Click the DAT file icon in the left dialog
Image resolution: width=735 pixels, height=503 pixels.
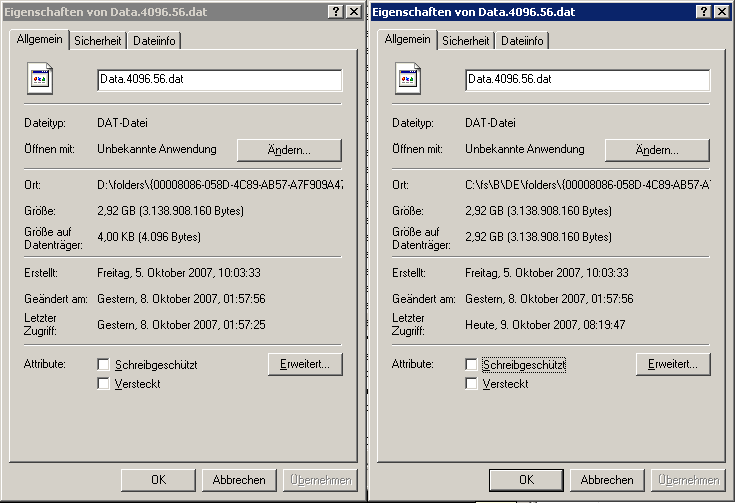[41, 81]
